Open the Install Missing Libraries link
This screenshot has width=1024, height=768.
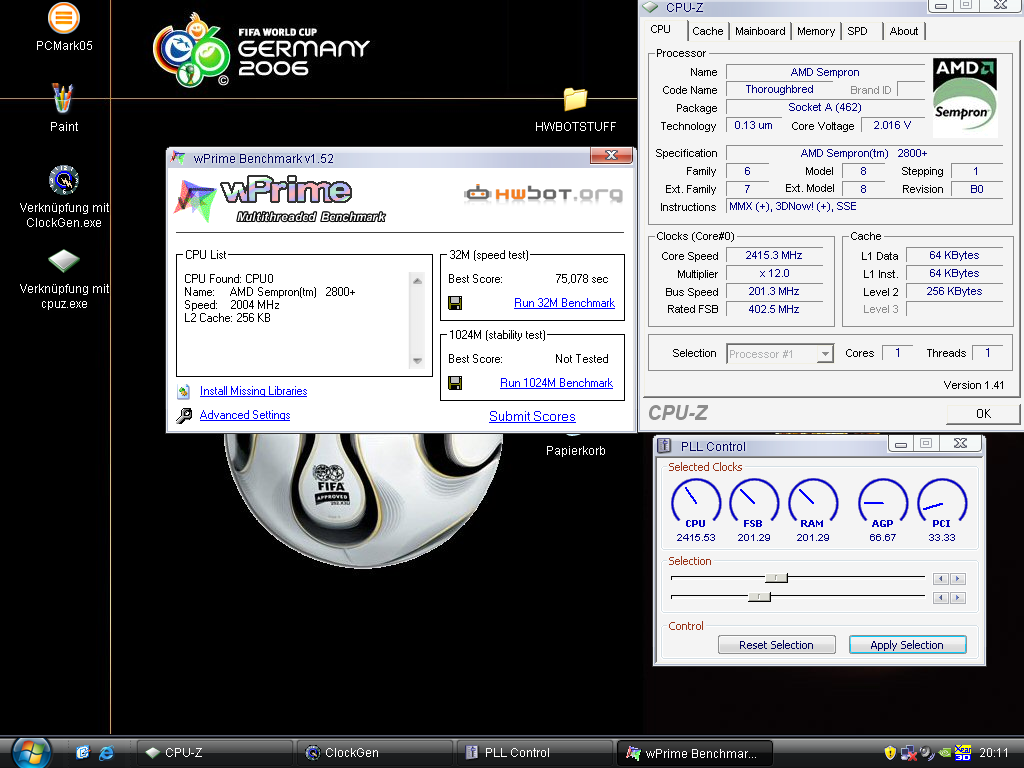click(253, 391)
